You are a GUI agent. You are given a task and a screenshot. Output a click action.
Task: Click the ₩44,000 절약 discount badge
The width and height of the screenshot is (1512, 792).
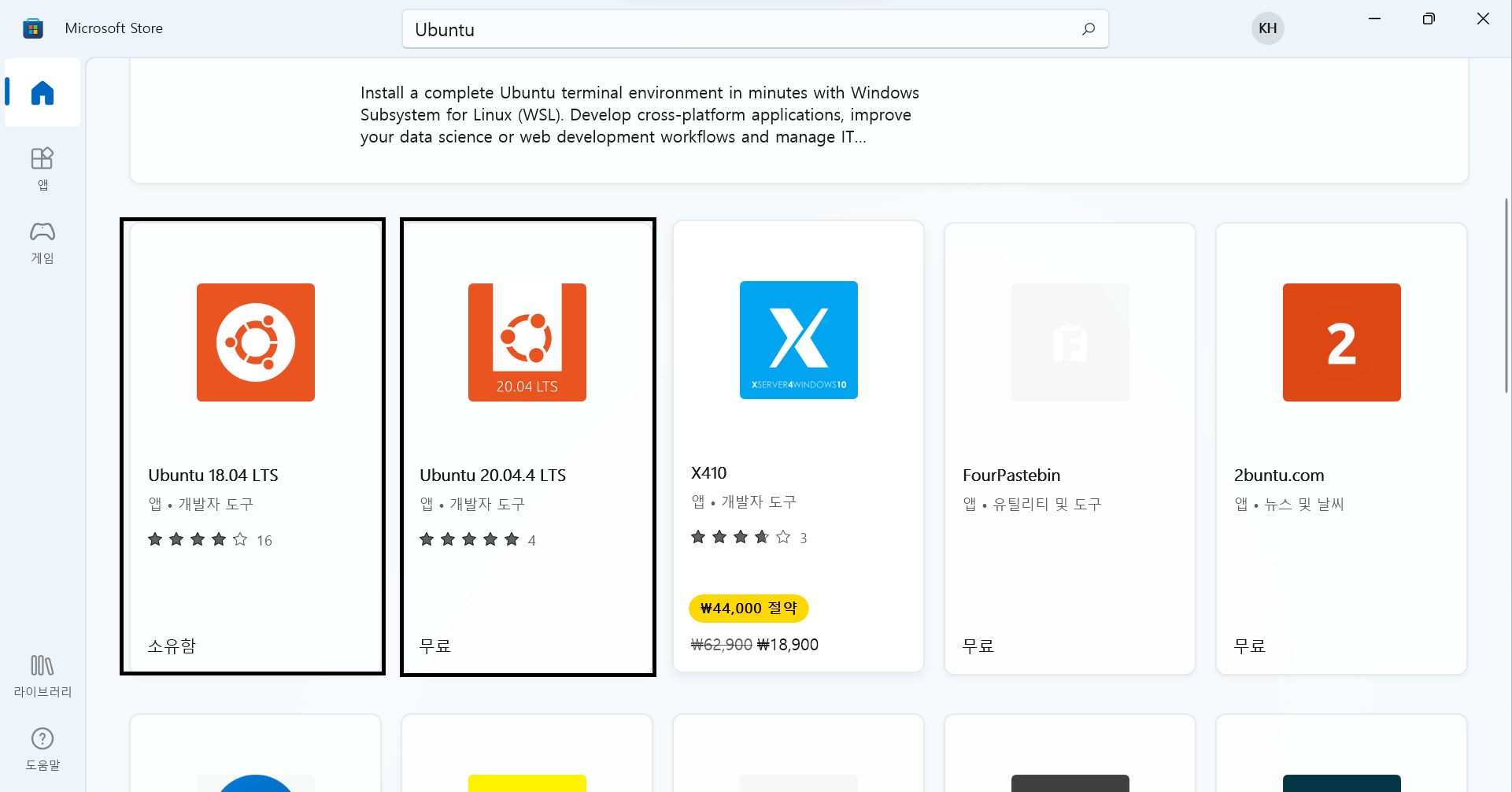coord(749,609)
